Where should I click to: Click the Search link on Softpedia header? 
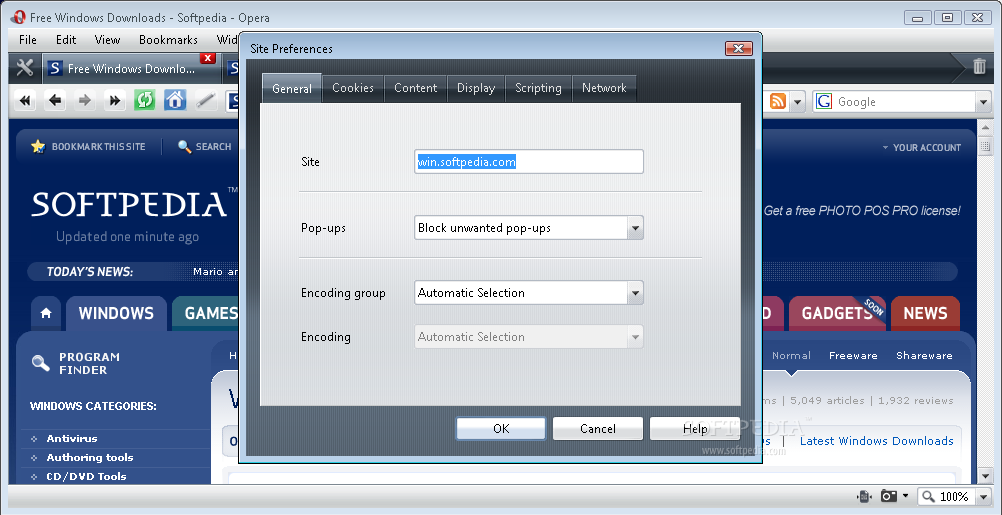tap(204, 147)
